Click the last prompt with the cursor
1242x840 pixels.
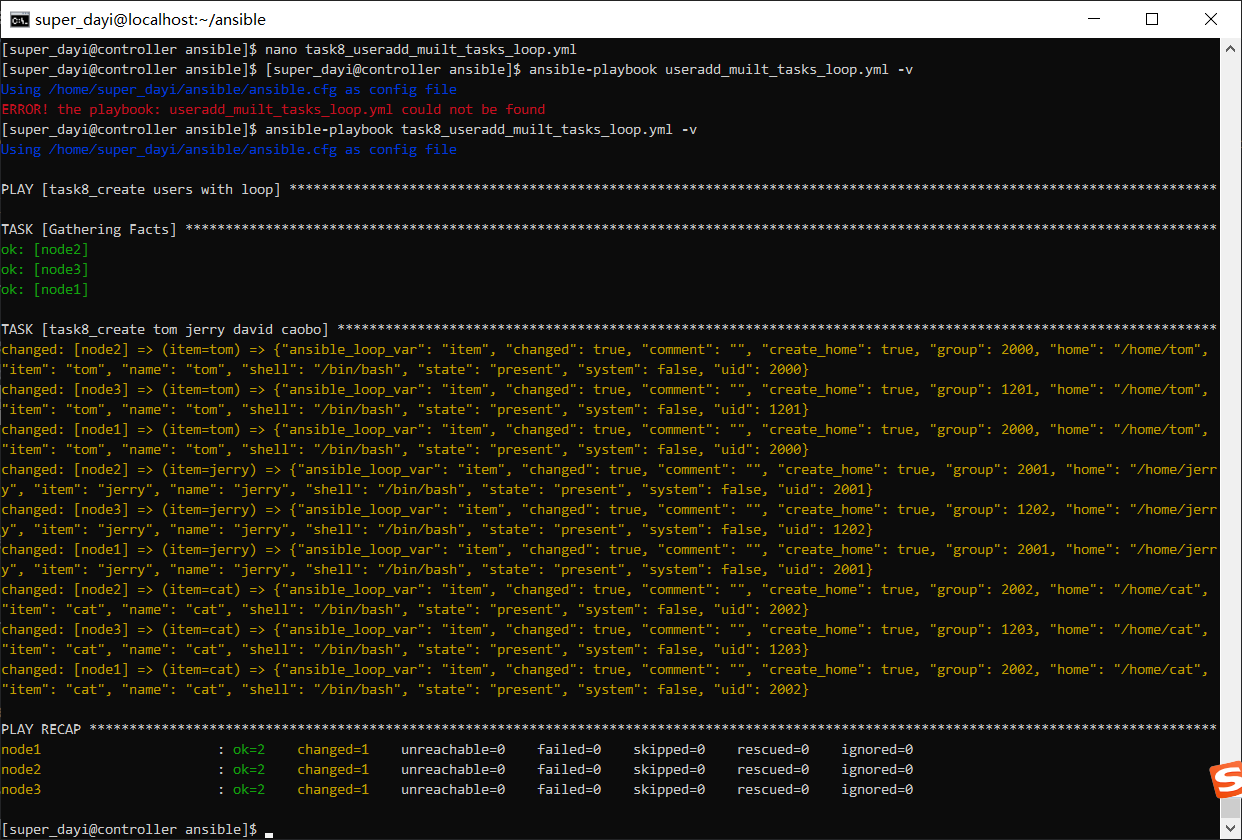point(137,829)
